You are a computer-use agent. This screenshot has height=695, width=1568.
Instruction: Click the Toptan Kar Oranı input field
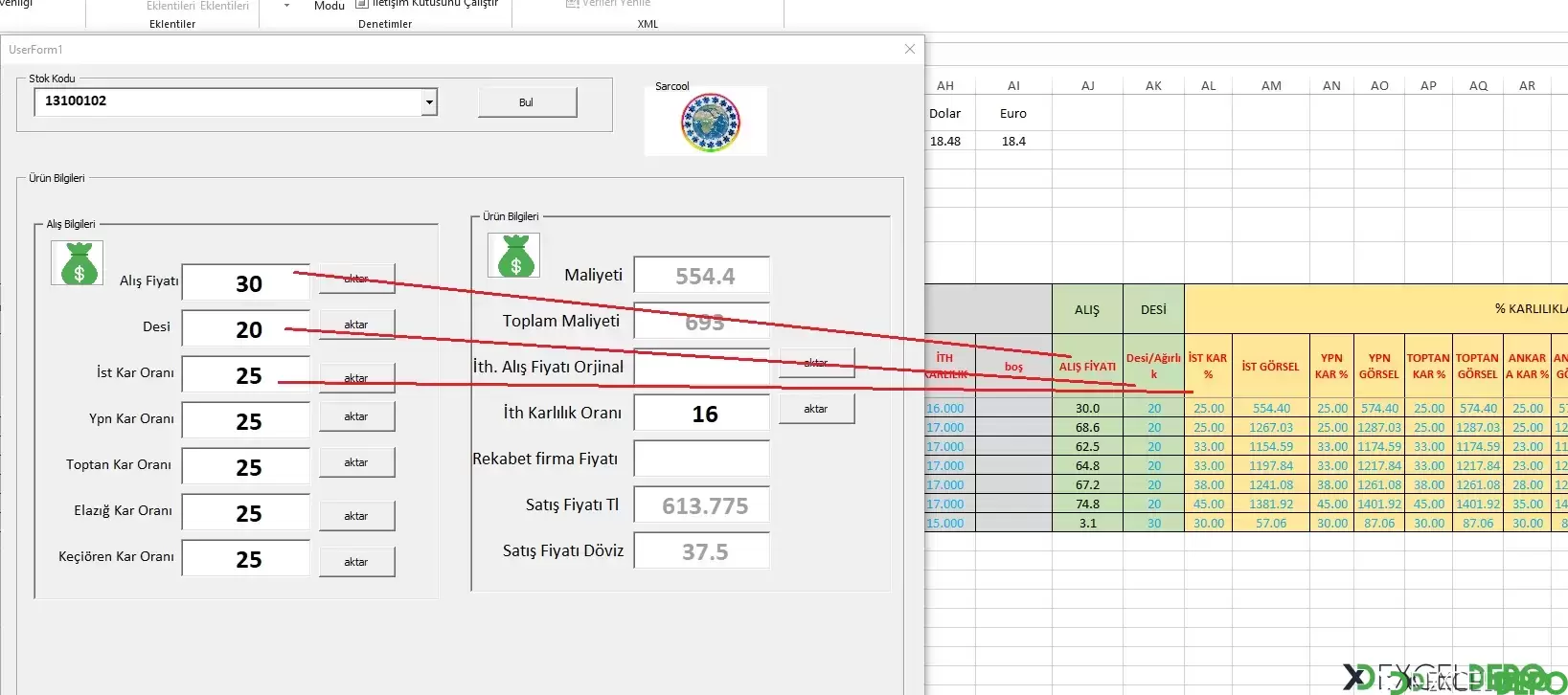point(246,467)
